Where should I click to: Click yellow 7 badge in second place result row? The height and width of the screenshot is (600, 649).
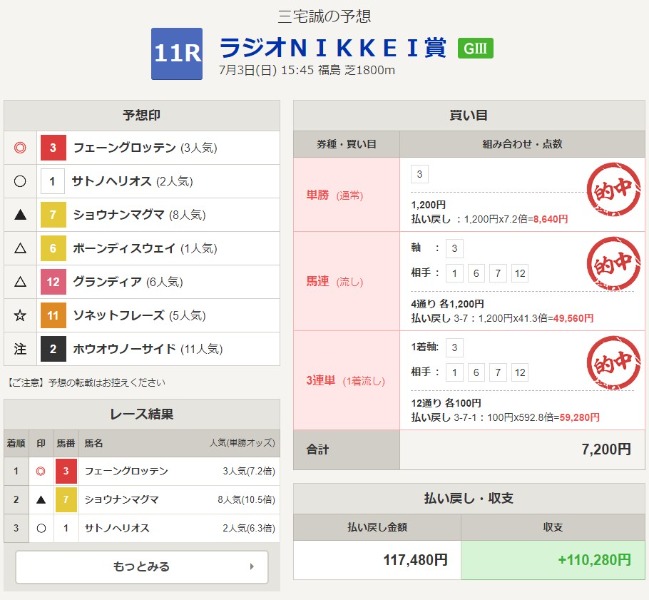point(66,499)
